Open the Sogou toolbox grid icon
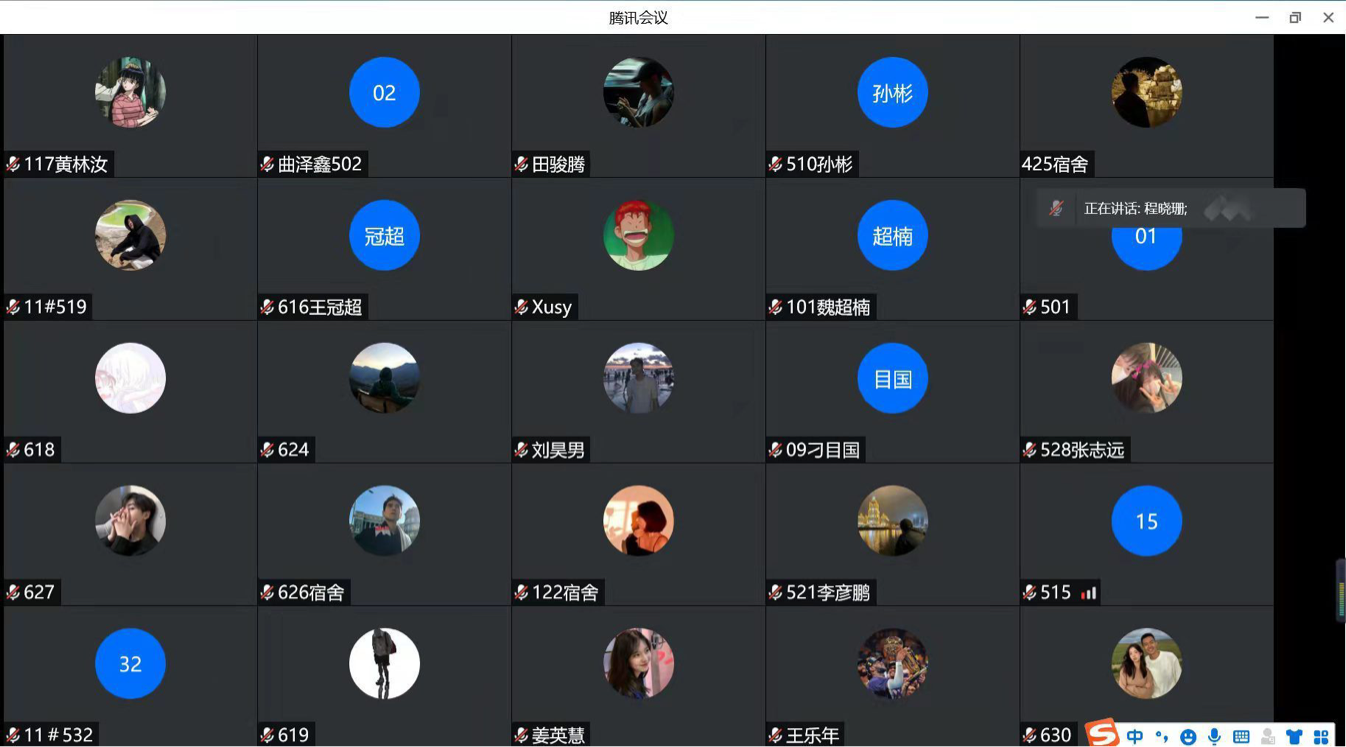The image size is (1346, 747). click(1321, 737)
